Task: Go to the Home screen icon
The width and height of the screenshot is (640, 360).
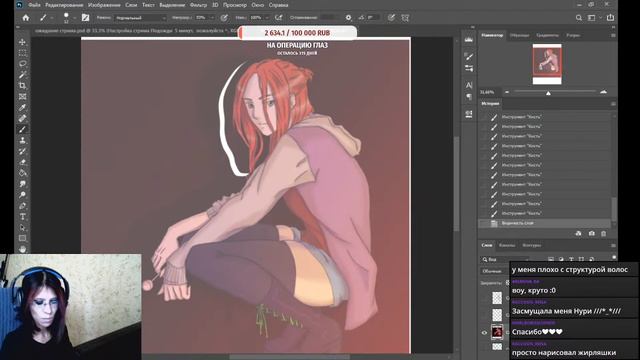Action: pyautogui.click(x=26, y=18)
